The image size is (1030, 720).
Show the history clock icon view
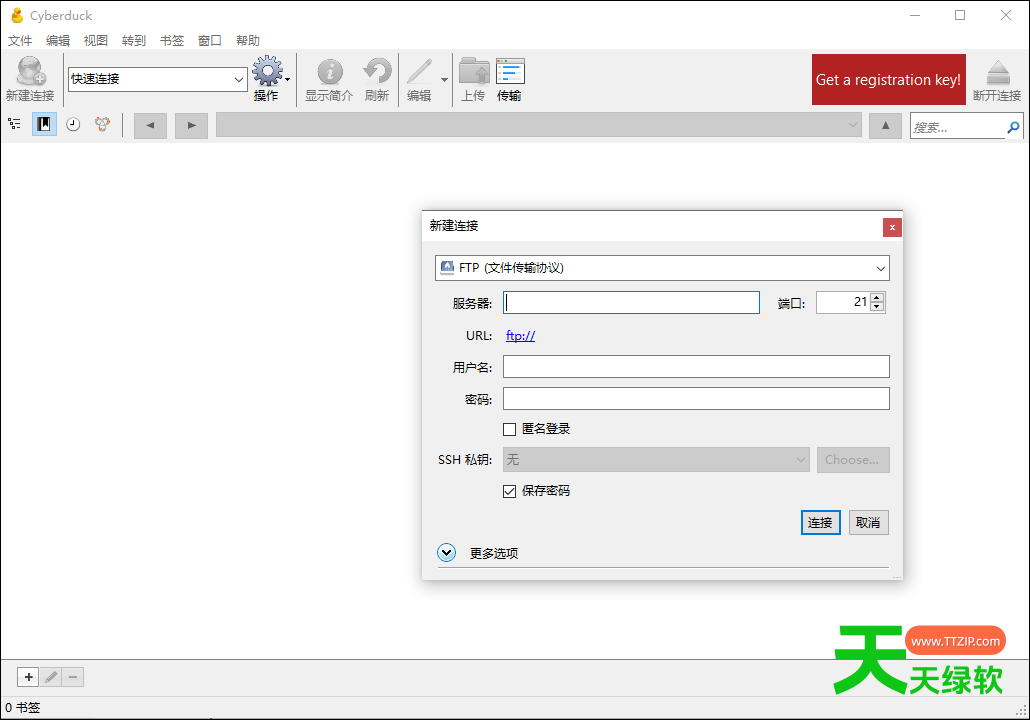pos(73,124)
